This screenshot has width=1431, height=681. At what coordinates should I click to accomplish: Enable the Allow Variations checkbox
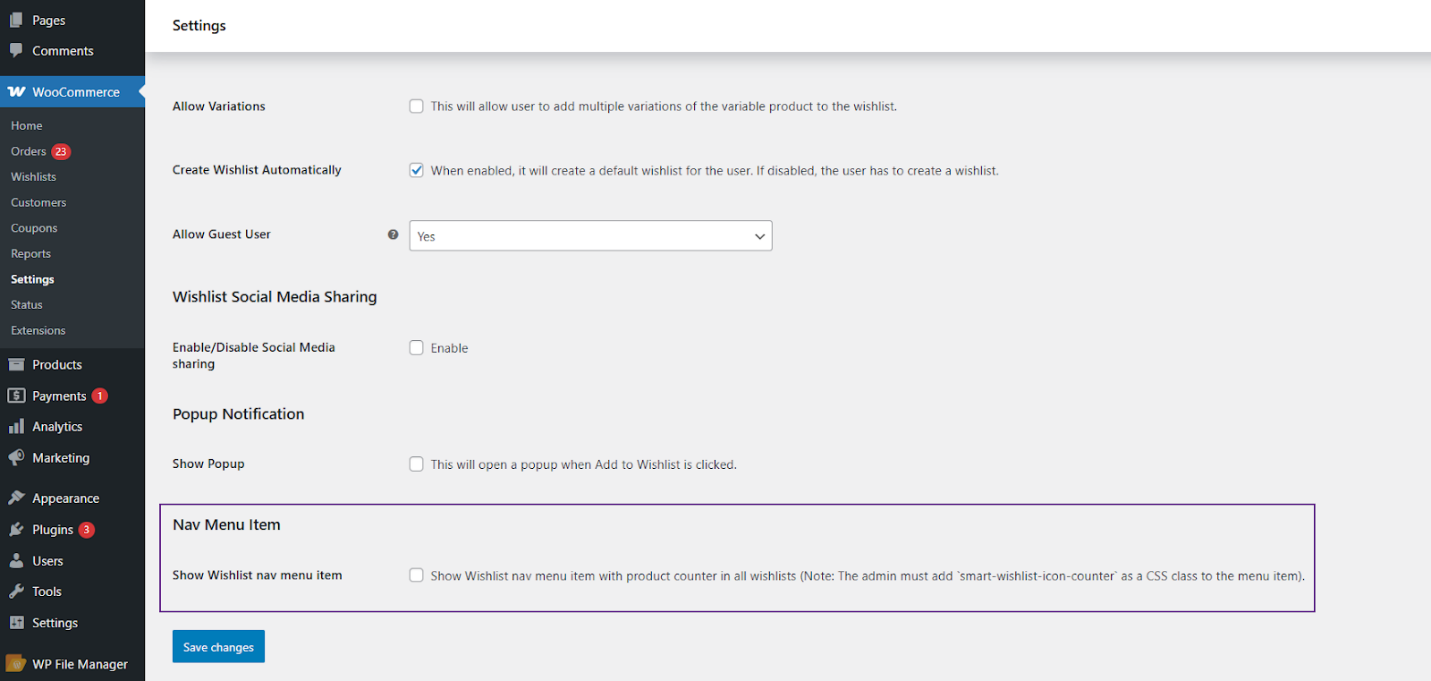click(416, 105)
